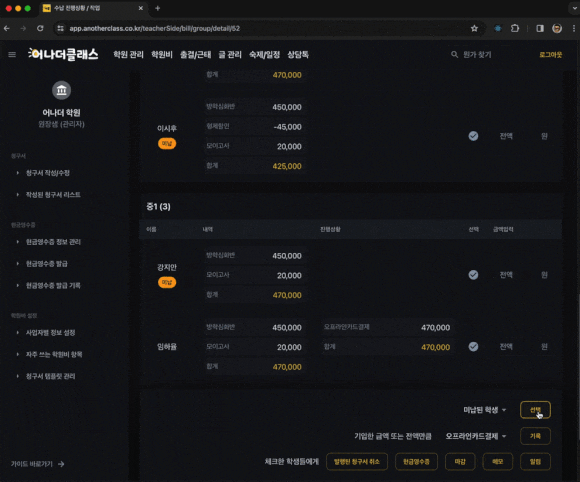This screenshot has height=482, width=580.
Task: Click the 기록 button
Action: (535, 436)
